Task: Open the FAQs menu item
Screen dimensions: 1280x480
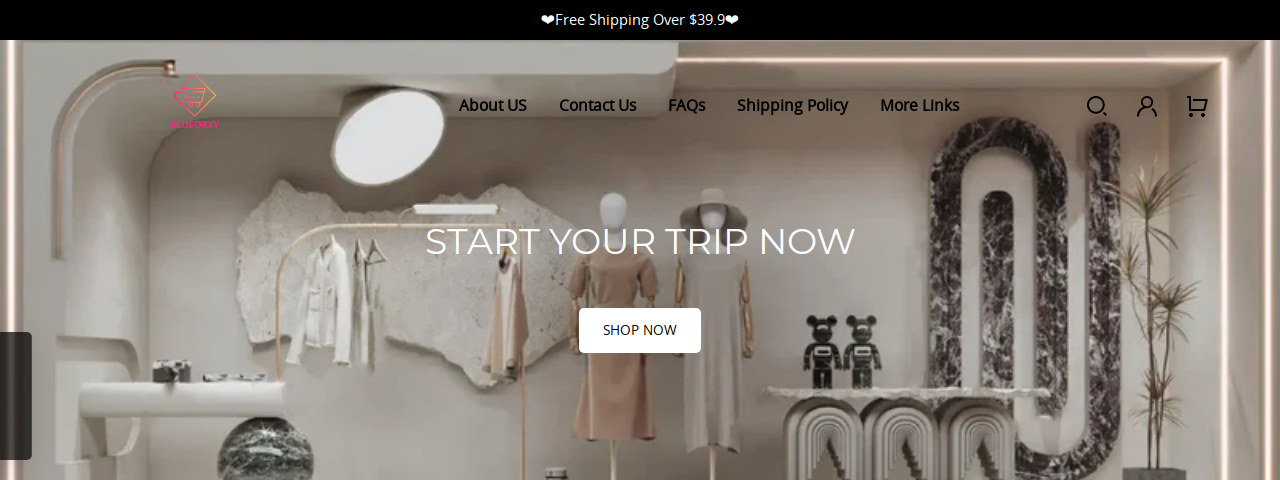Action: pyautogui.click(x=687, y=105)
